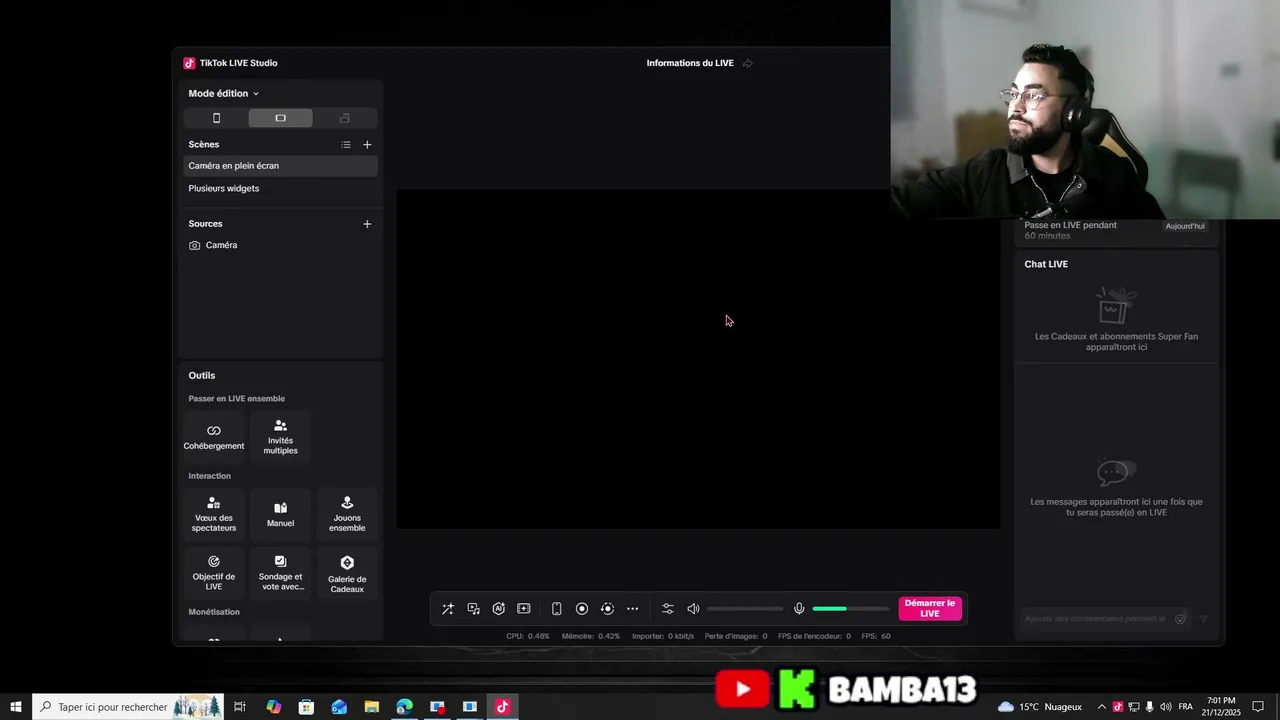Open the Cohébergement tool

pos(214,437)
